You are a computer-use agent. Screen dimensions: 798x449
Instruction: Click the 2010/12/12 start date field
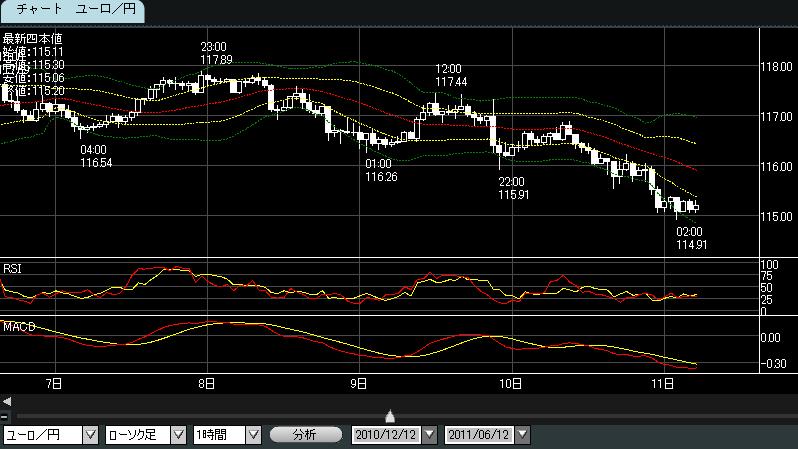point(386,435)
